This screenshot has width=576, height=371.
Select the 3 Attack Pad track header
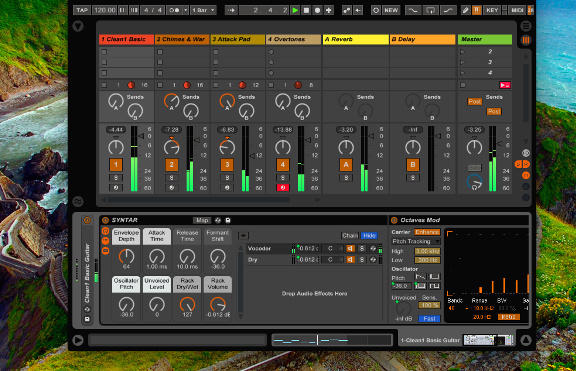coord(238,39)
